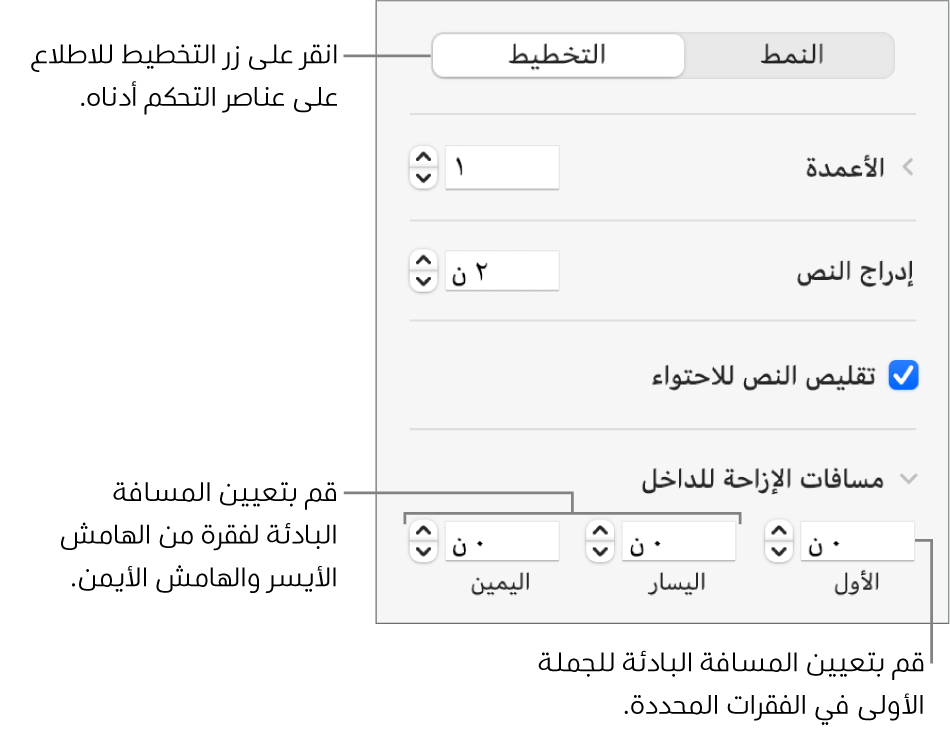Increase the اليسار left indent
Image resolution: width=950 pixels, height=734 pixels.
pos(600,531)
